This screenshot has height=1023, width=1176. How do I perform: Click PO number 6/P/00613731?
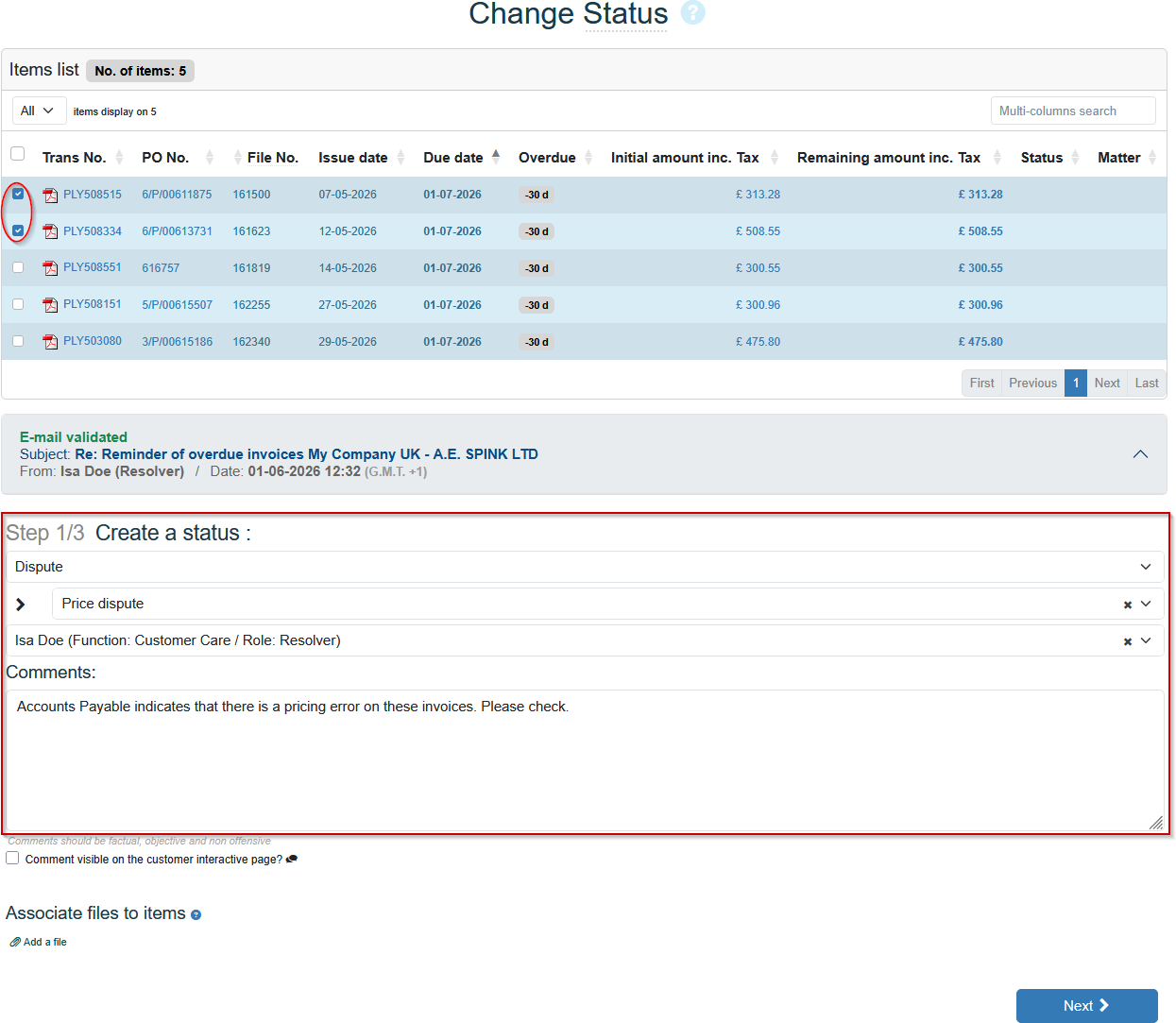coord(177,231)
